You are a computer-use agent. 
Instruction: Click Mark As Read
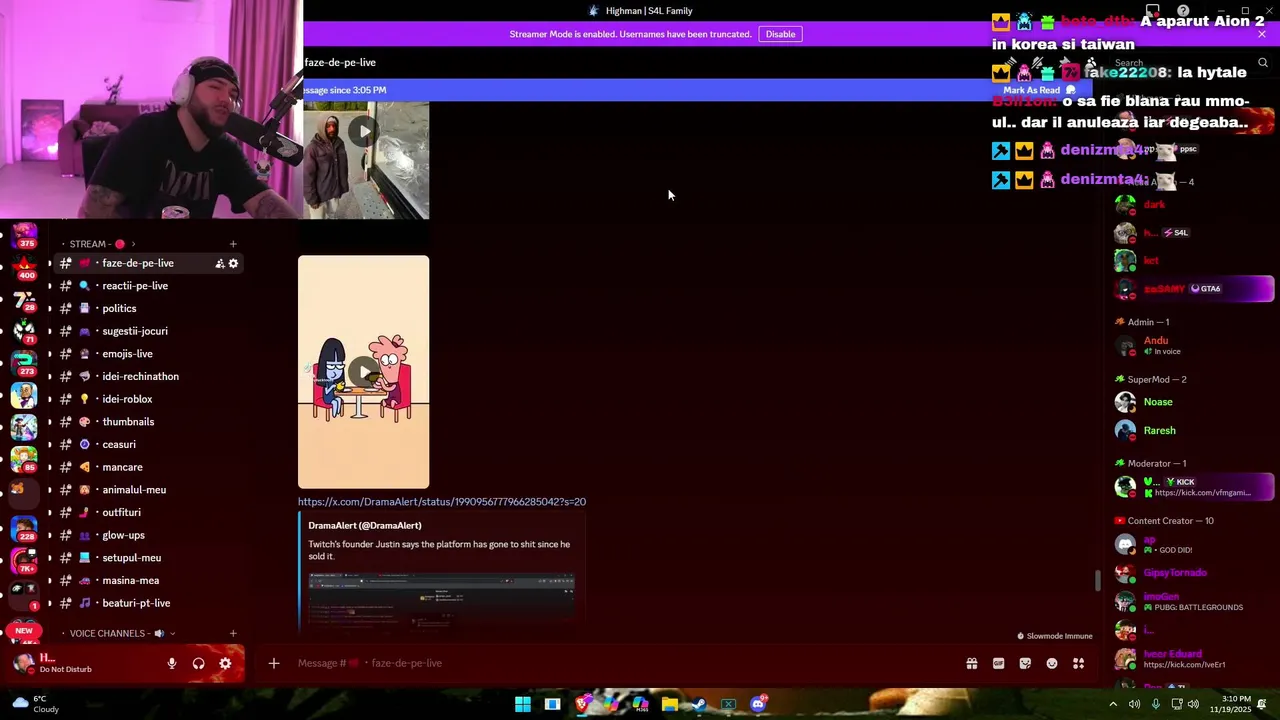tap(1039, 90)
